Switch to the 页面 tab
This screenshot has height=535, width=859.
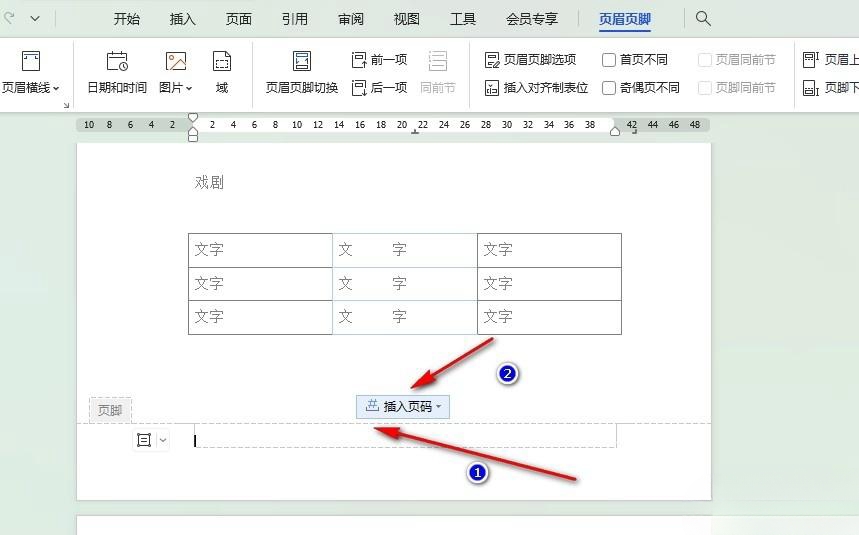pyautogui.click(x=239, y=19)
